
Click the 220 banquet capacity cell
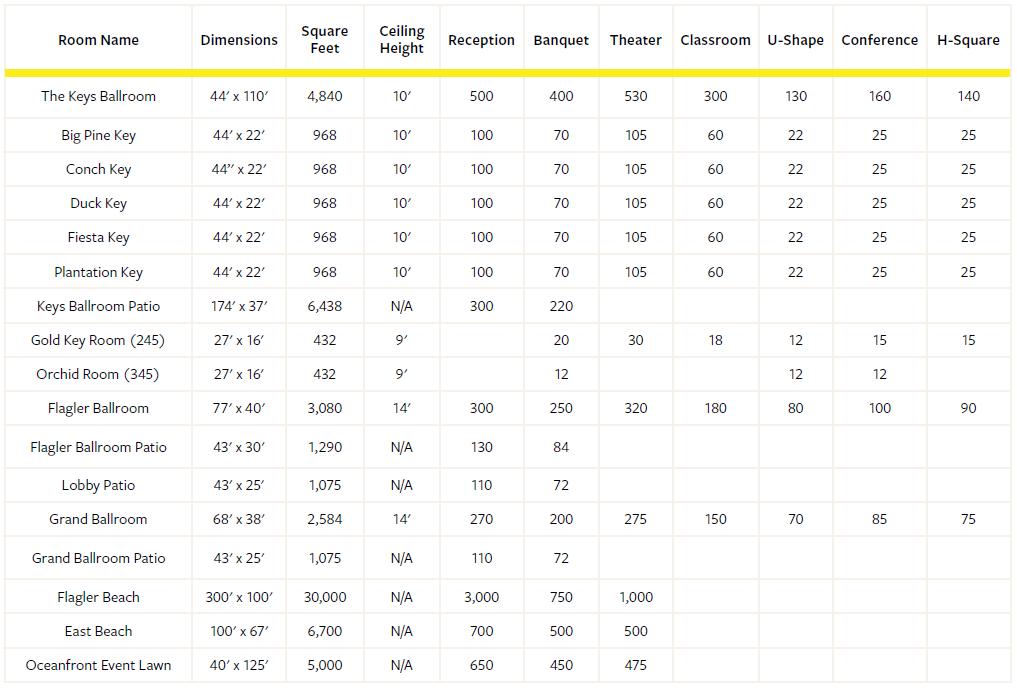click(x=561, y=306)
